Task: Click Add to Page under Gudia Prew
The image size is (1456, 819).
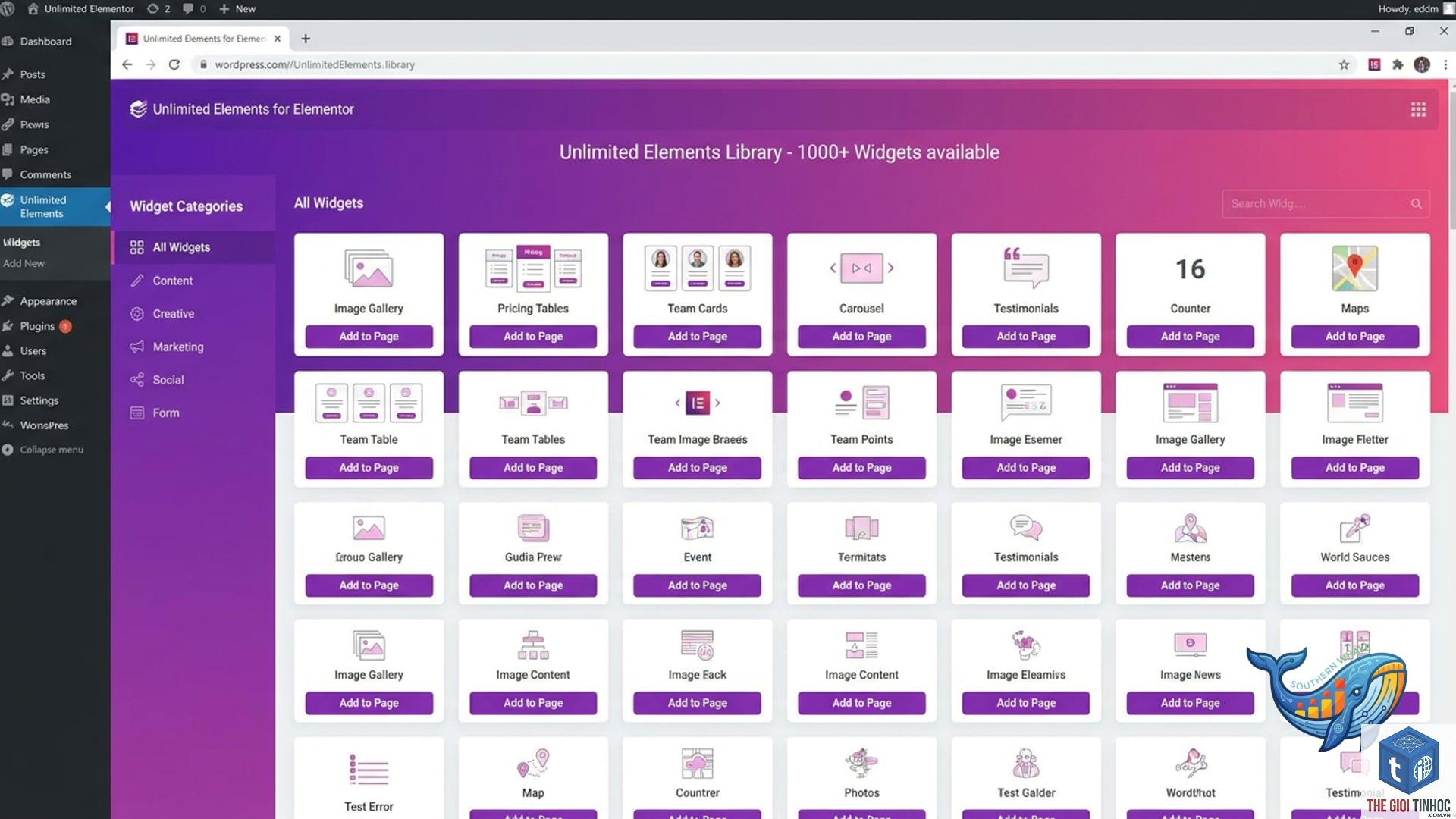Action: pos(533,585)
